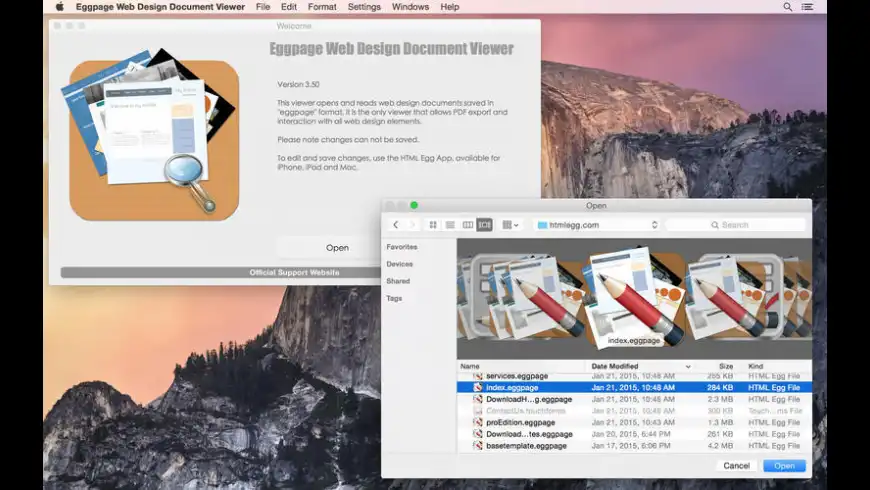Open the Apple menu

(x=60, y=7)
